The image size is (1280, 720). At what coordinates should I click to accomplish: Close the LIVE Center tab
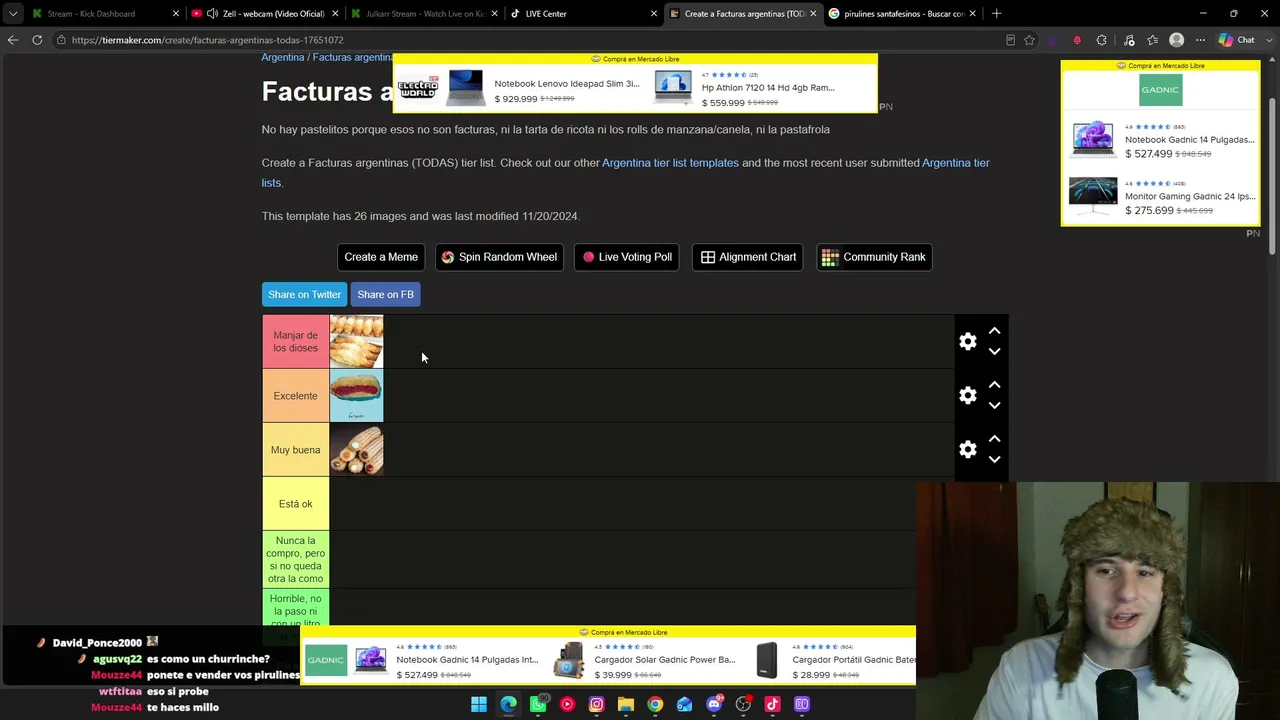coord(654,14)
